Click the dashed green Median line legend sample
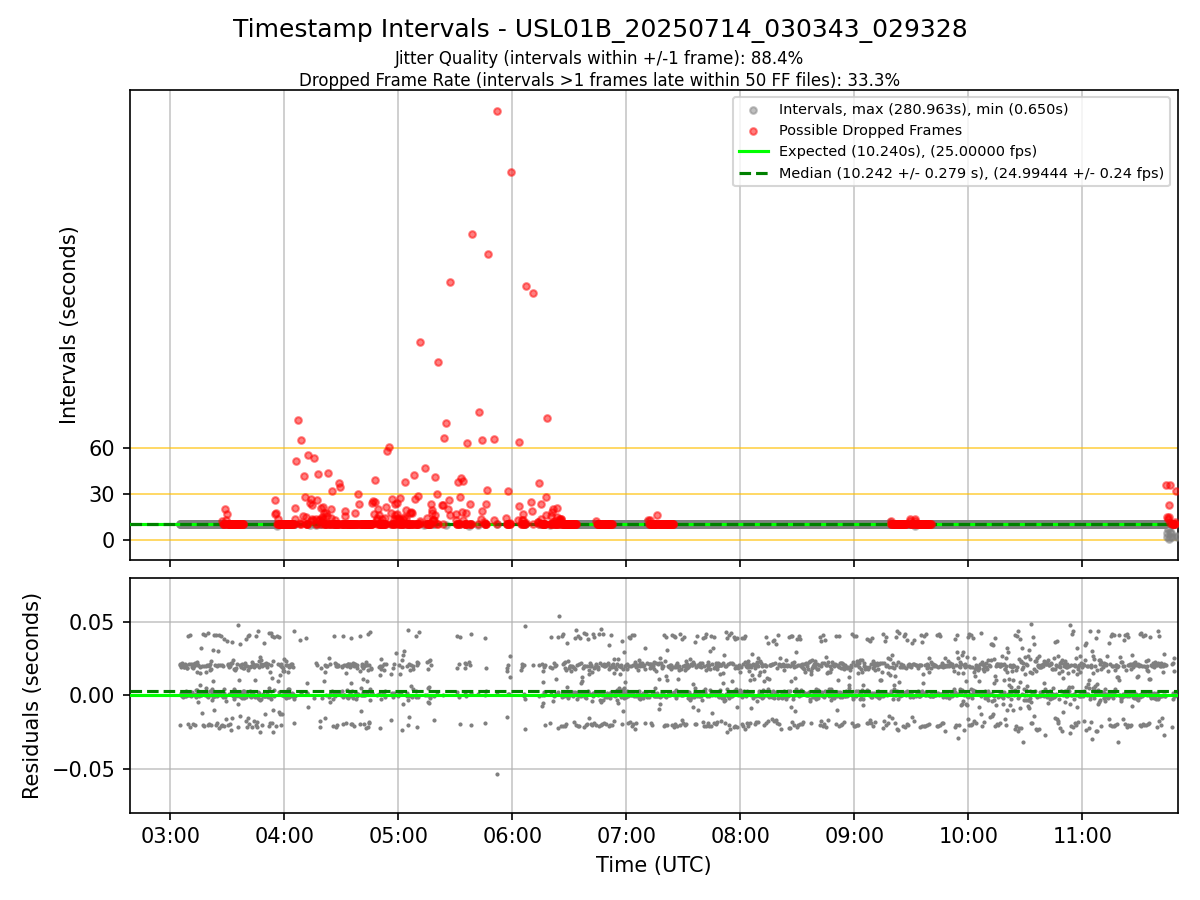Image resolution: width=1200 pixels, height=900 pixels. 754,173
